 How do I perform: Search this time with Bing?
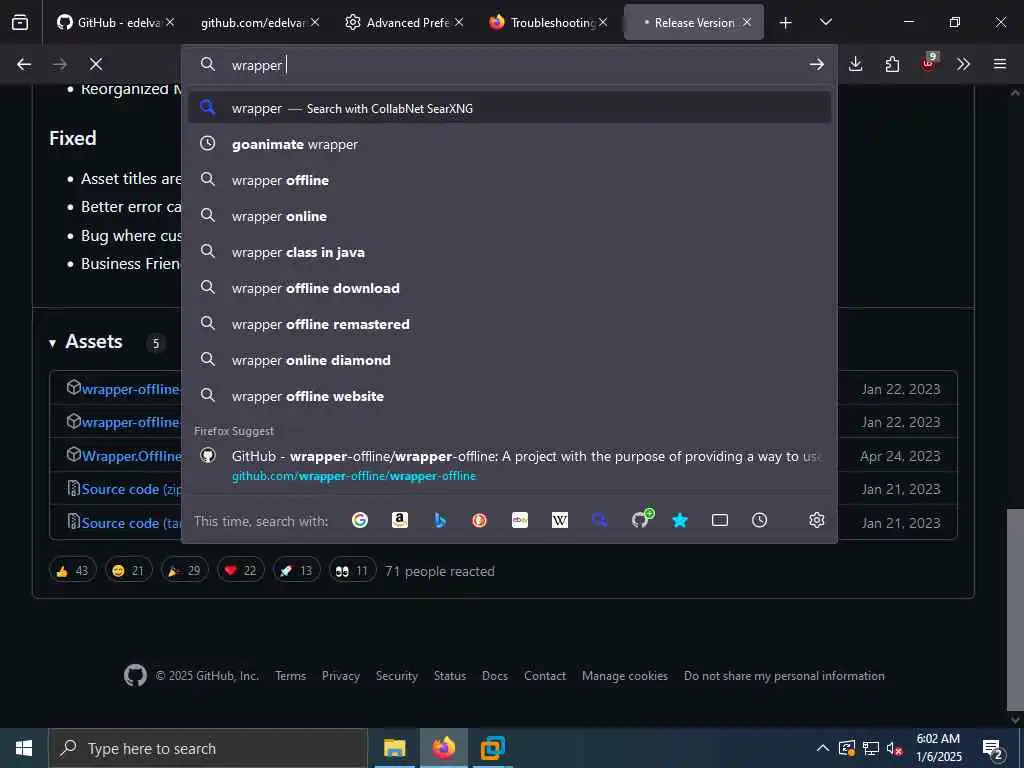[440, 520]
